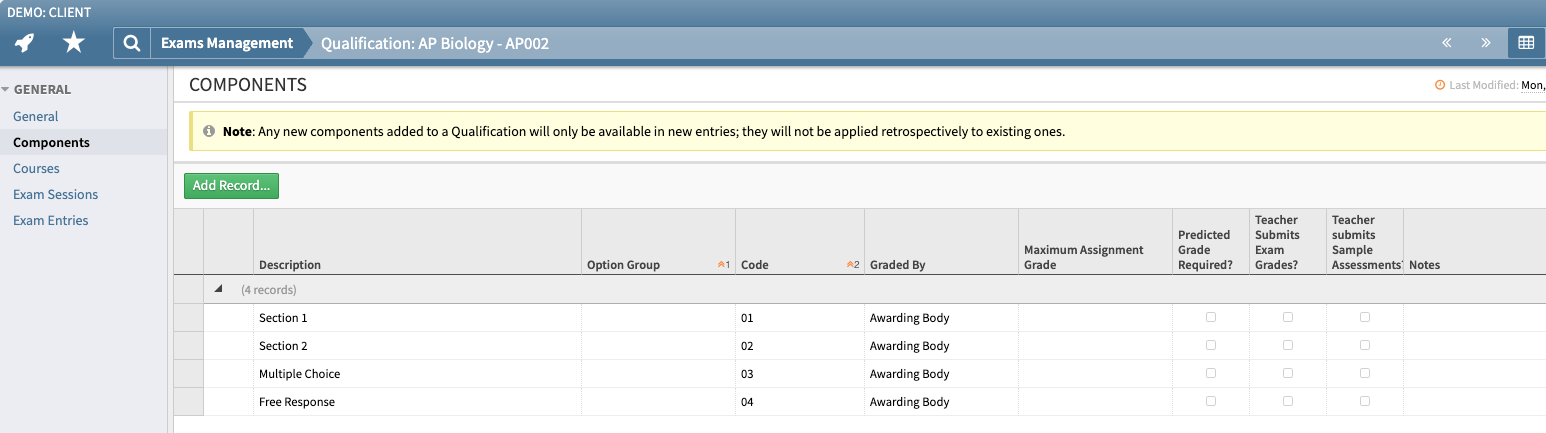Select the Free Response description cell
The image size is (1546, 433).
click(x=417, y=402)
